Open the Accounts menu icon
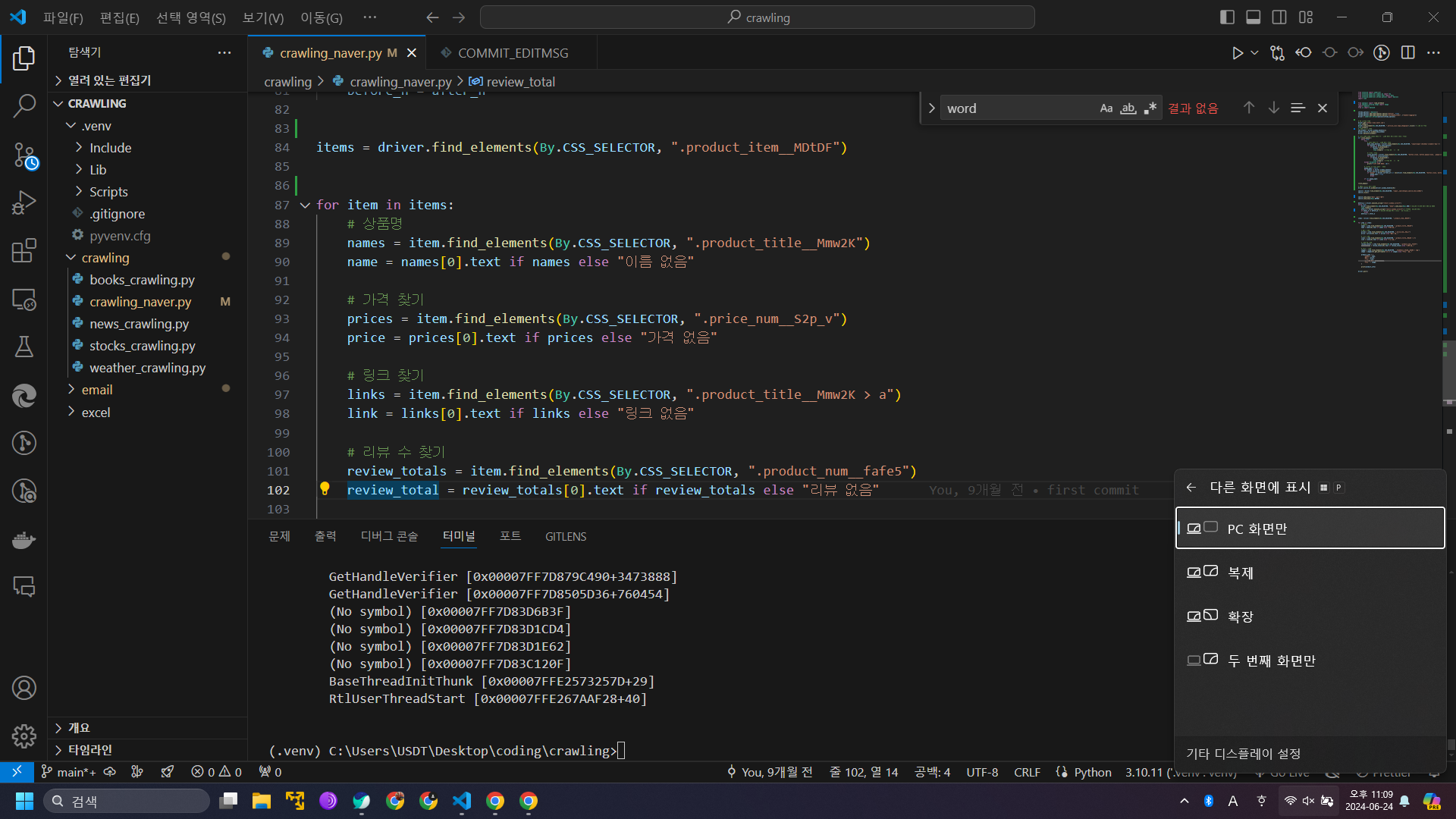Viewport: 1456px width, 819px height. [24, 688]
